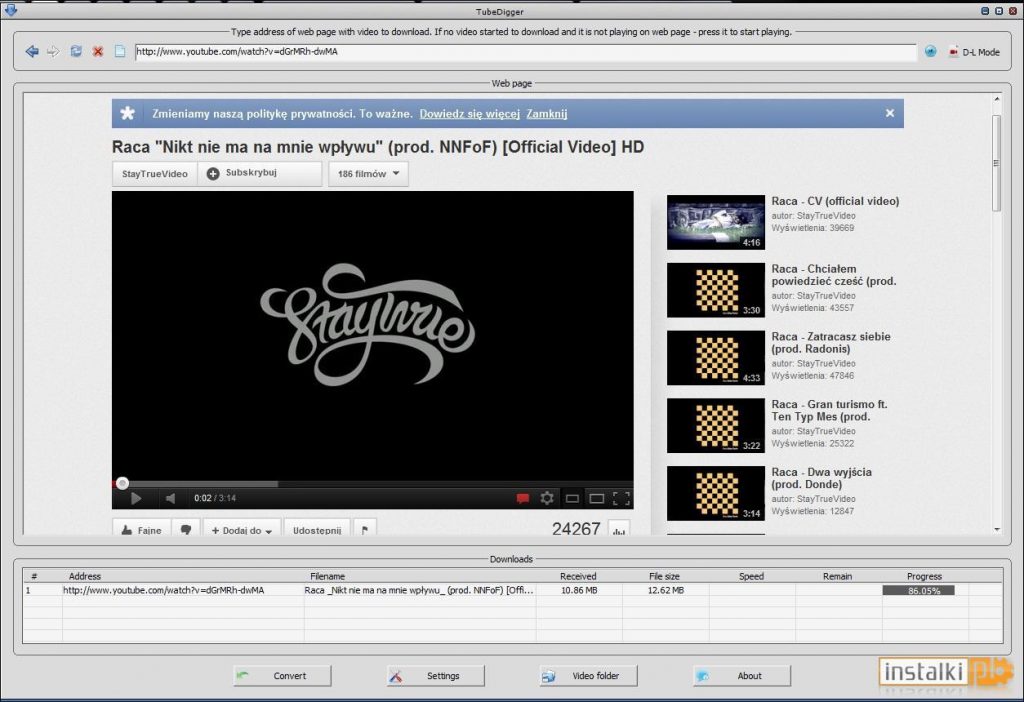Screen dimensions: 1024x702
Task: Switch the player to large size
Action: pos(596,498)
